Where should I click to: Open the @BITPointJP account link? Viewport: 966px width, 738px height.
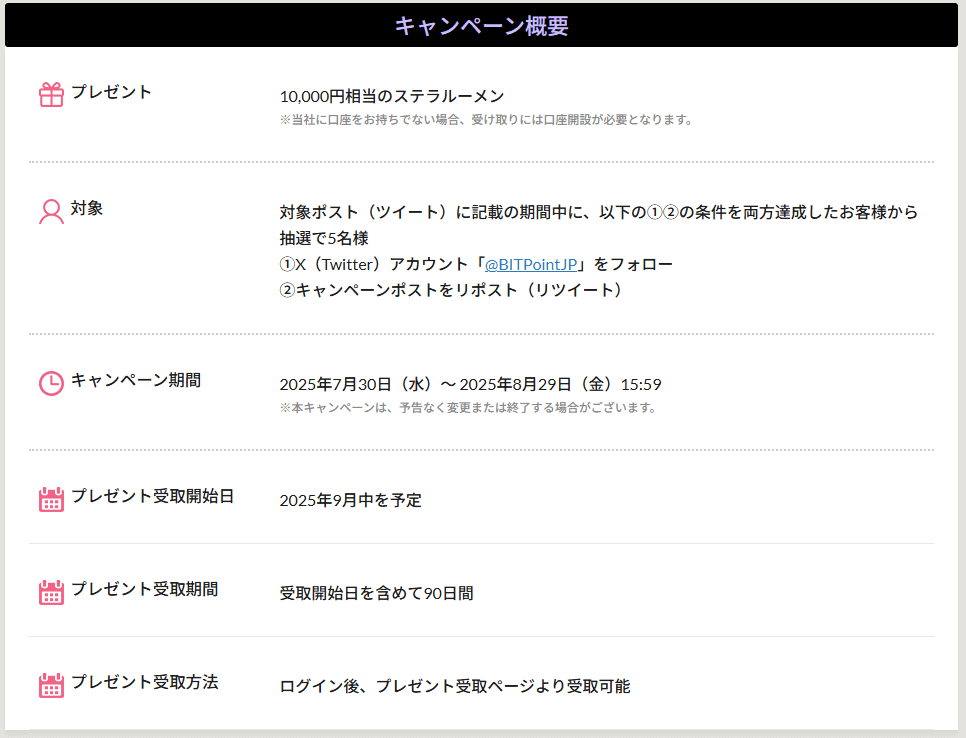click(x=531, y=265)
